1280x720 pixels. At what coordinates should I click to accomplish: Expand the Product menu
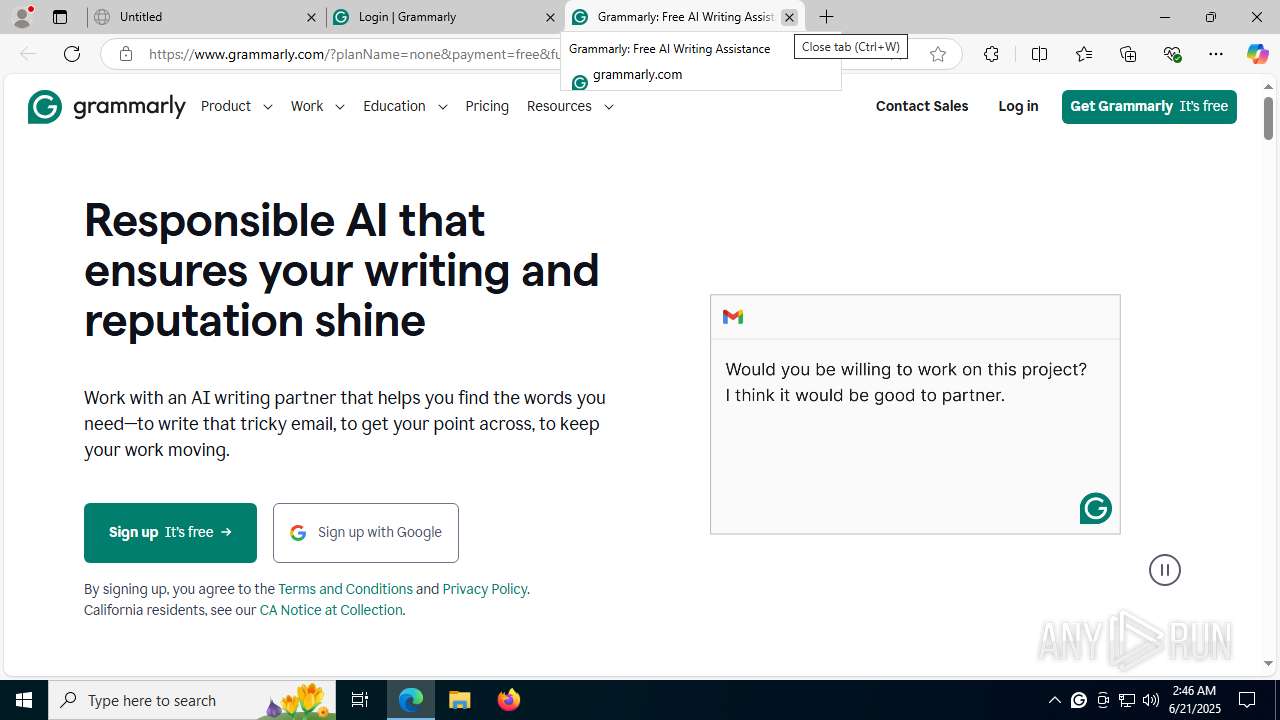237,106
